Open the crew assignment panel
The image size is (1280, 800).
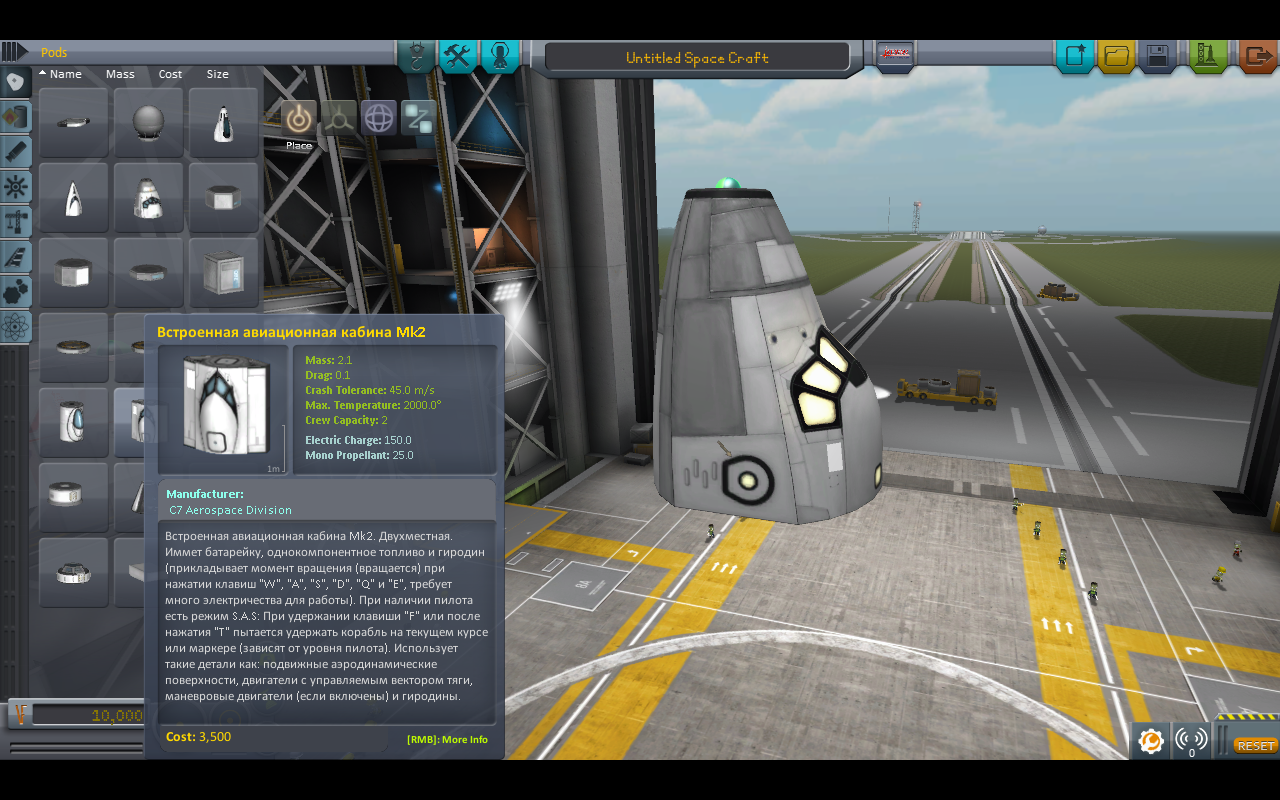click(x=499, y=56)
